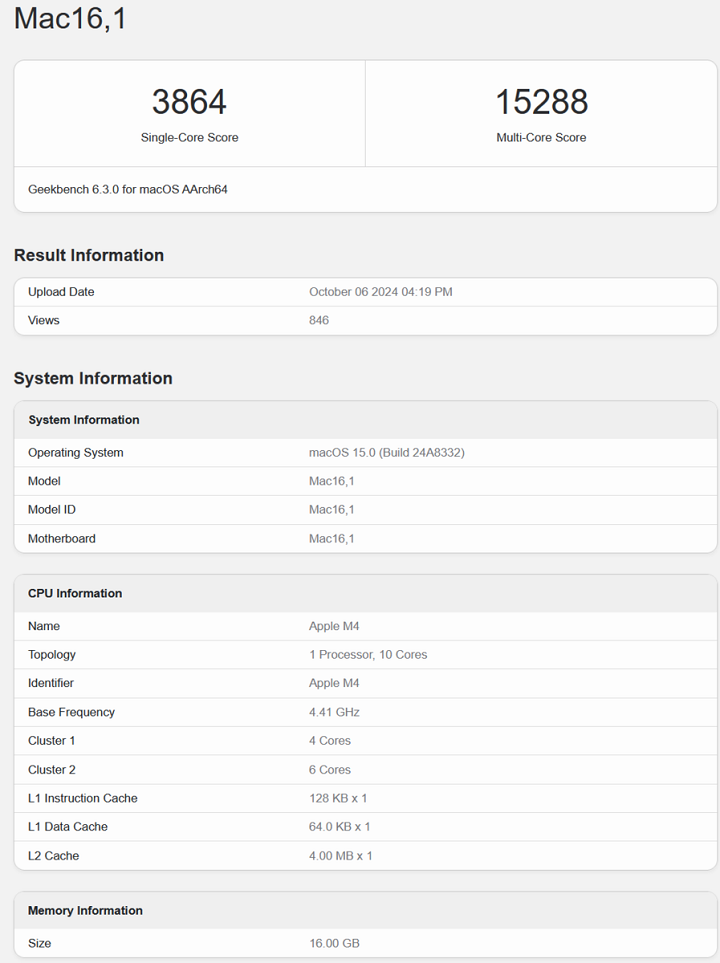
Task: Click the Single-Core Score label
Action: pyautogui.click(x=189, y=138)
